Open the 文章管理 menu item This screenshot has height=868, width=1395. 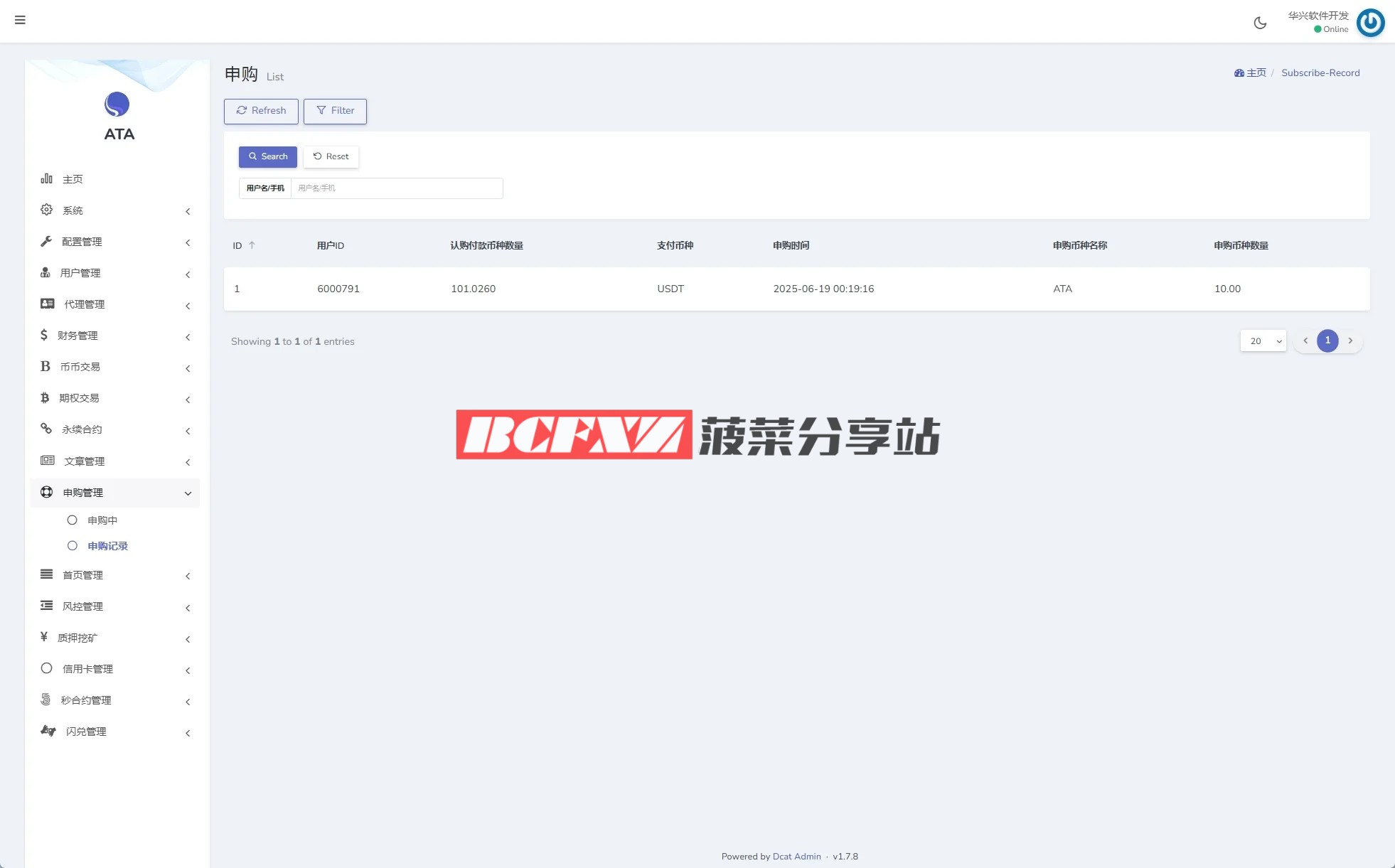pyautogui.click(x=84, y=461)
